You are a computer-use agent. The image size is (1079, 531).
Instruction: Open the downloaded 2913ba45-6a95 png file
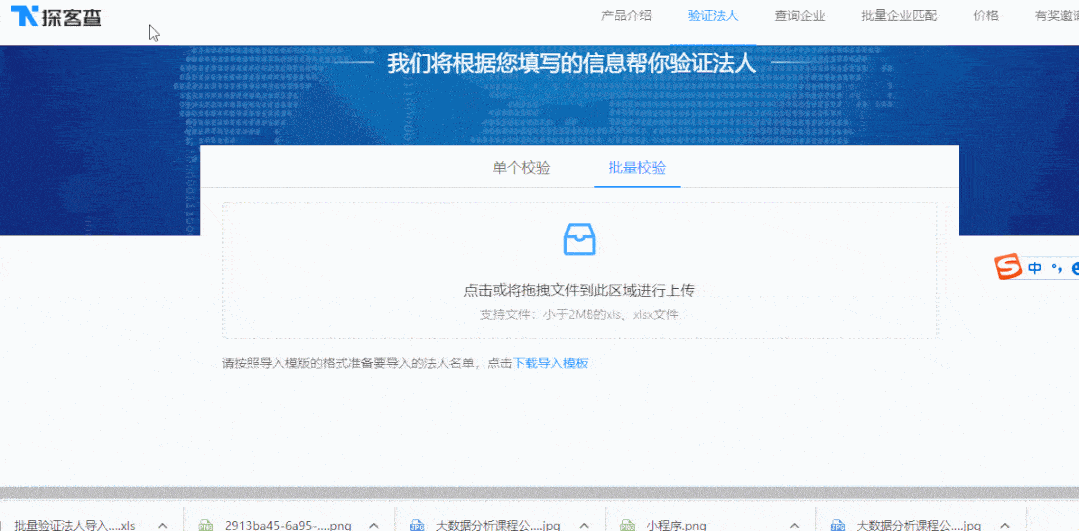288,525
